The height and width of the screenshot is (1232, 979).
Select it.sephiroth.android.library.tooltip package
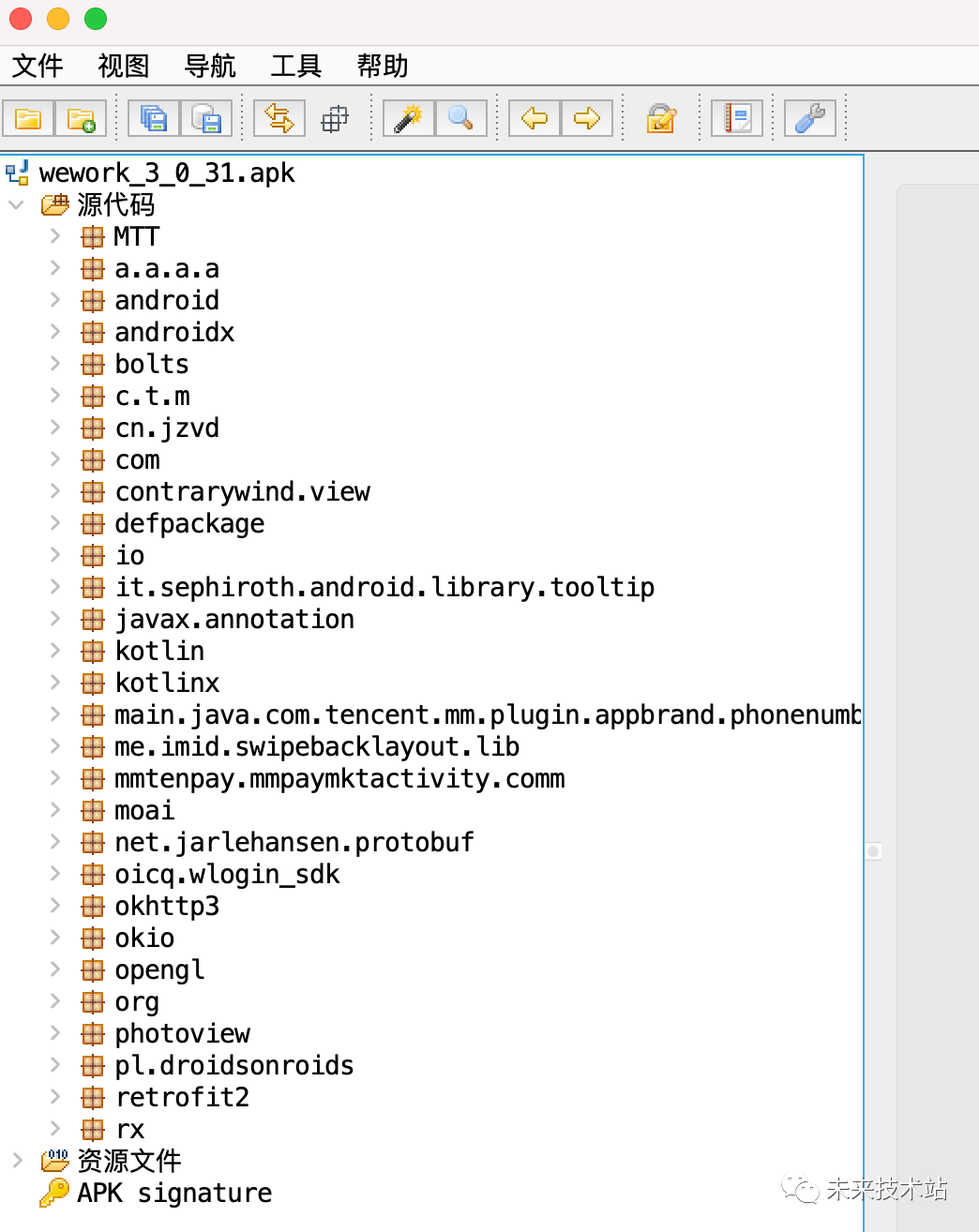click(384, 588)
